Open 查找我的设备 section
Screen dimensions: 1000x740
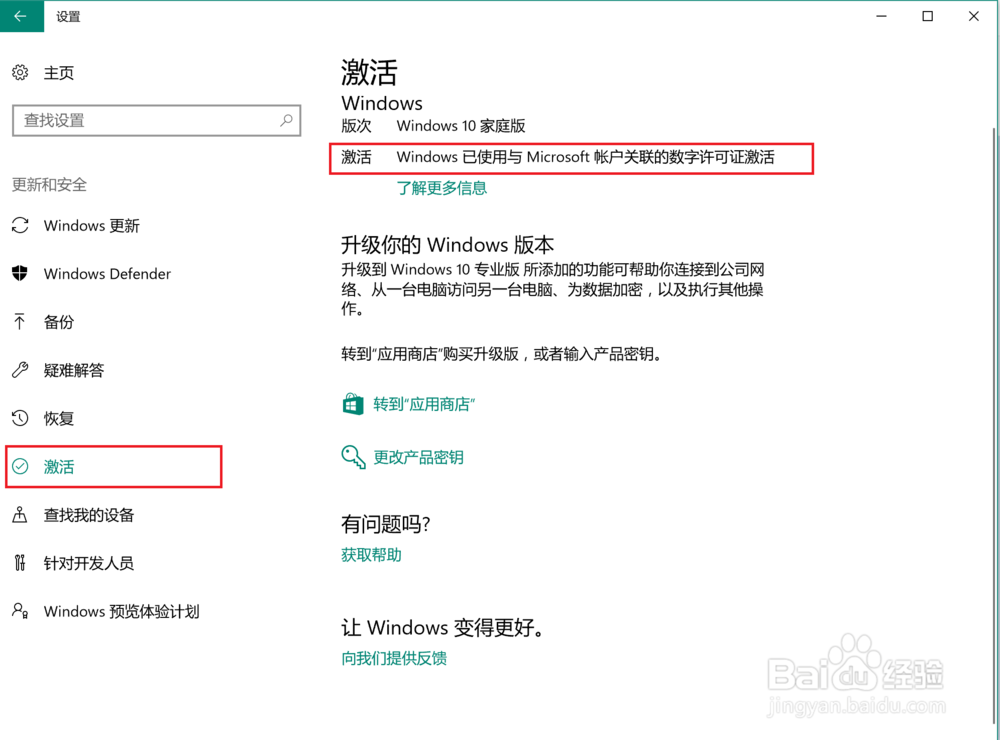point(89,515)
